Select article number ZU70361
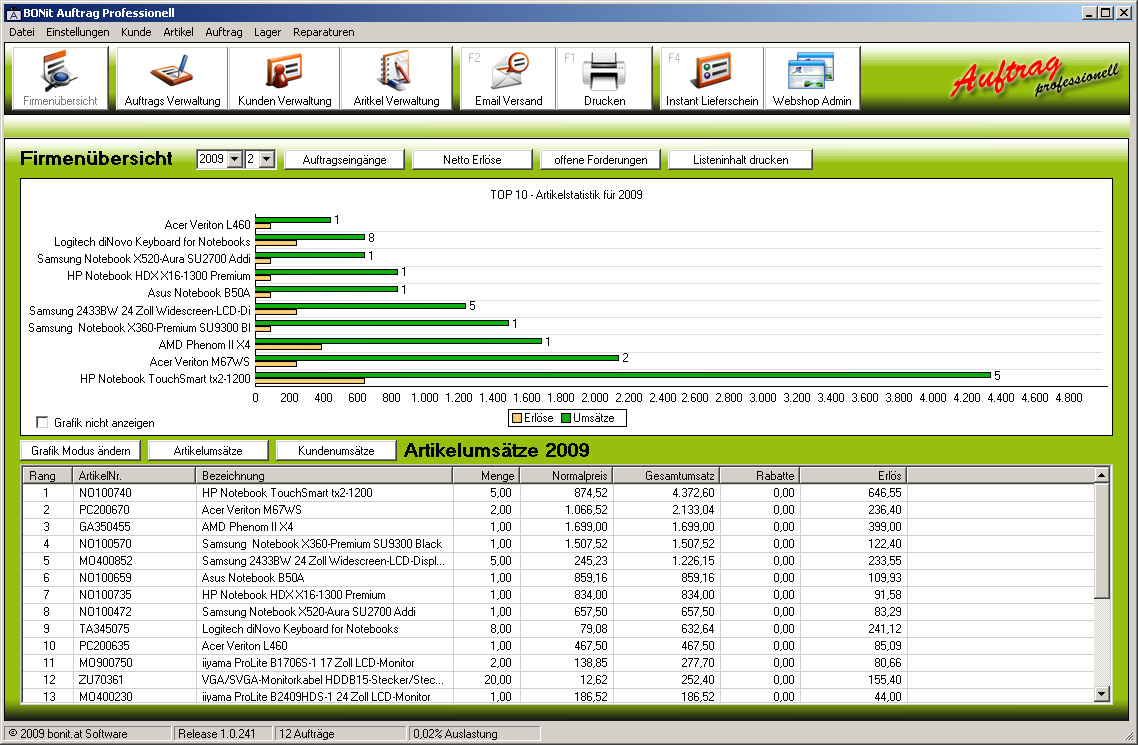Image resolution: width=1138 pixels, height=745 pixels. point(101,680)
